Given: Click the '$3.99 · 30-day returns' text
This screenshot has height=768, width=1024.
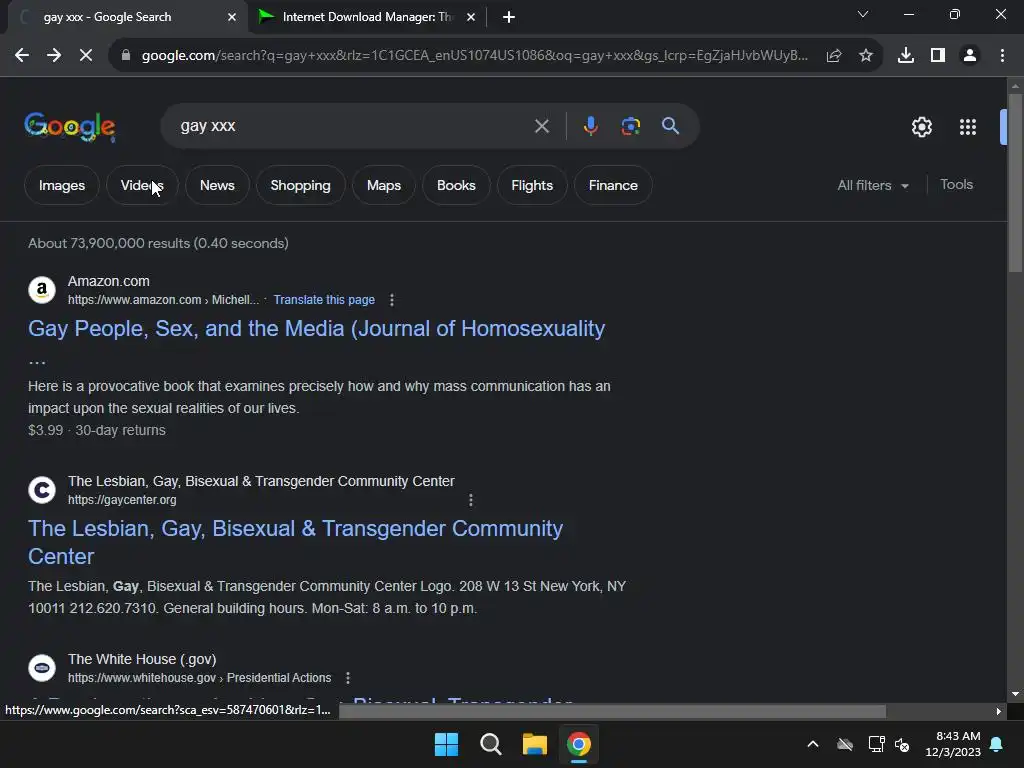Looking at the screenshot, I should tap(97, 430).
